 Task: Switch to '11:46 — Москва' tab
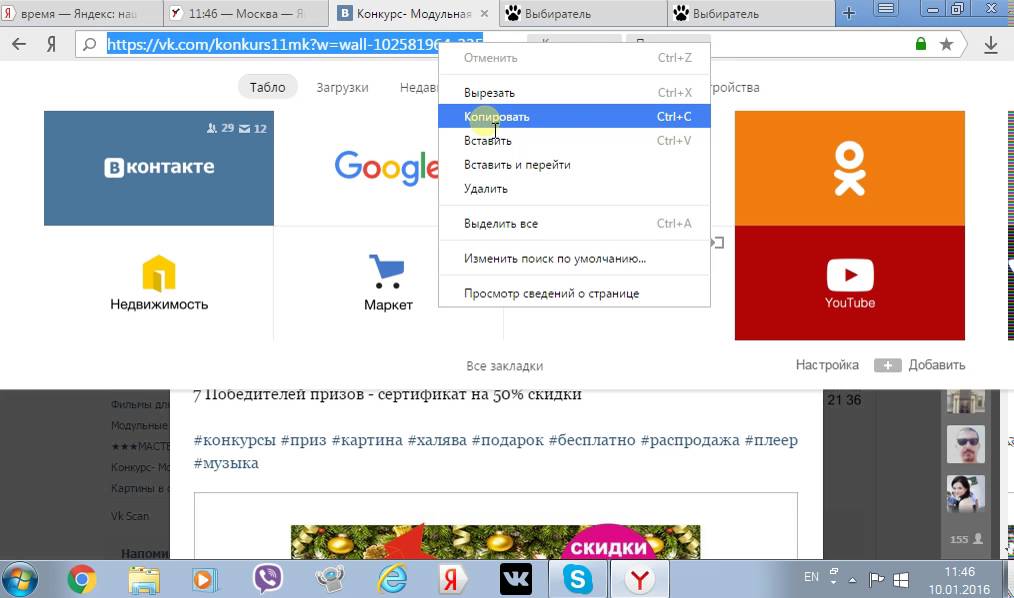coord(246,14)
